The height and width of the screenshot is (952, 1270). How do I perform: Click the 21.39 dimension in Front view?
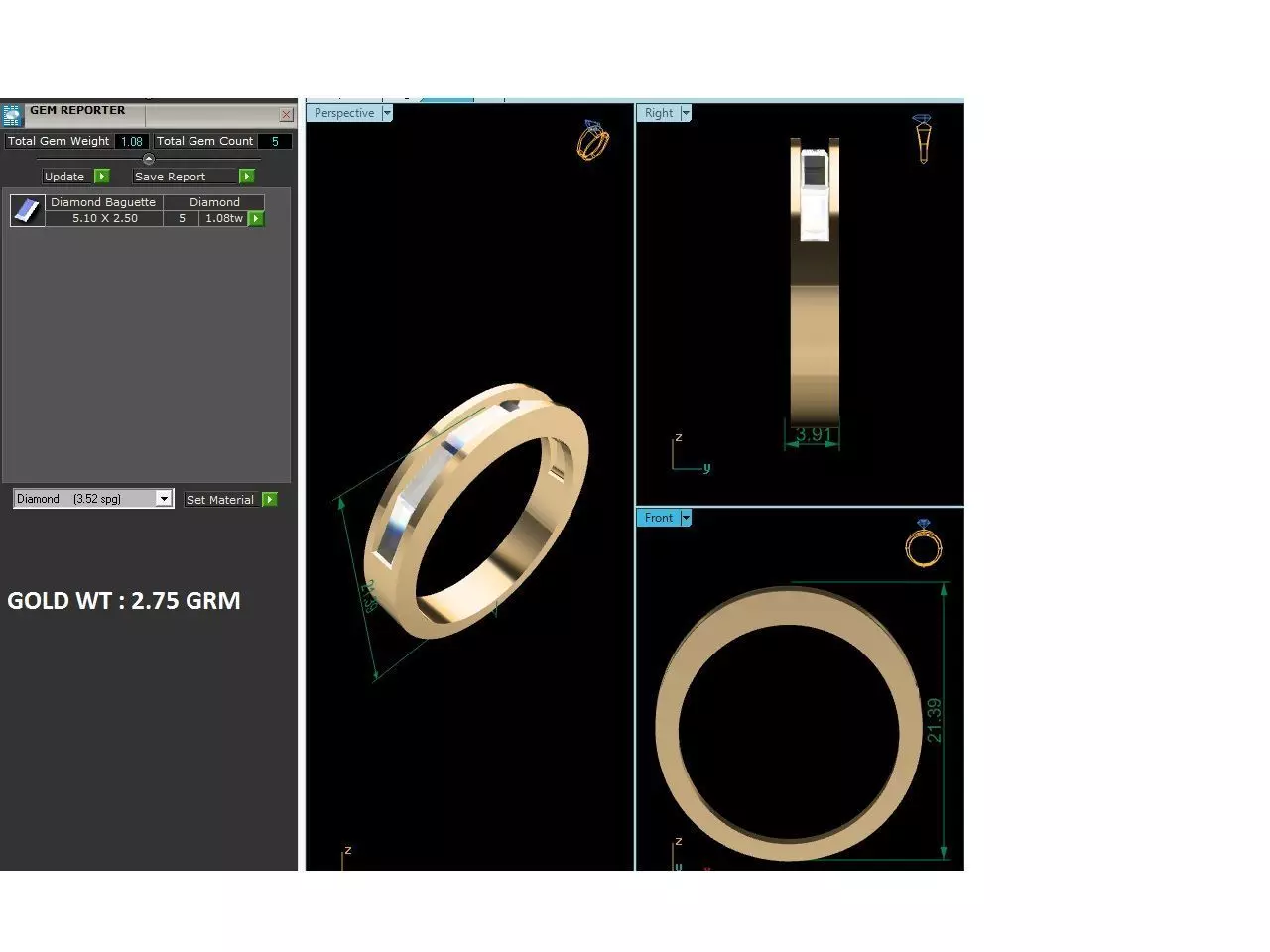click(934, 720)
